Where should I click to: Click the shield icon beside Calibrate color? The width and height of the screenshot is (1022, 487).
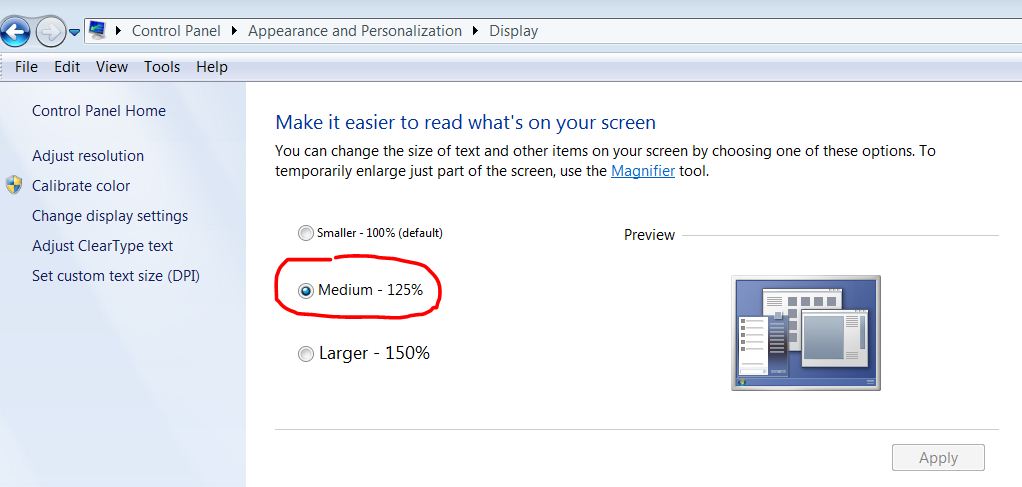pyautogui.click(x=14, y=185)
